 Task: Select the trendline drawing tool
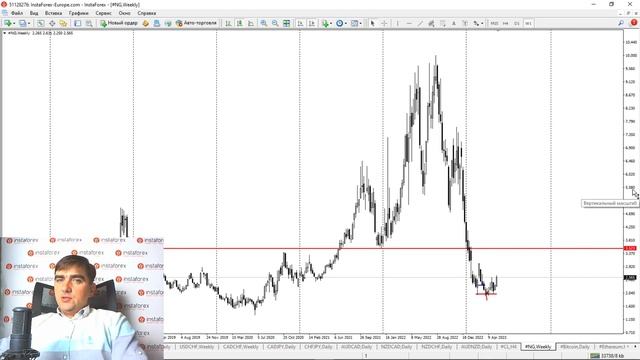[x=420, y=23]
